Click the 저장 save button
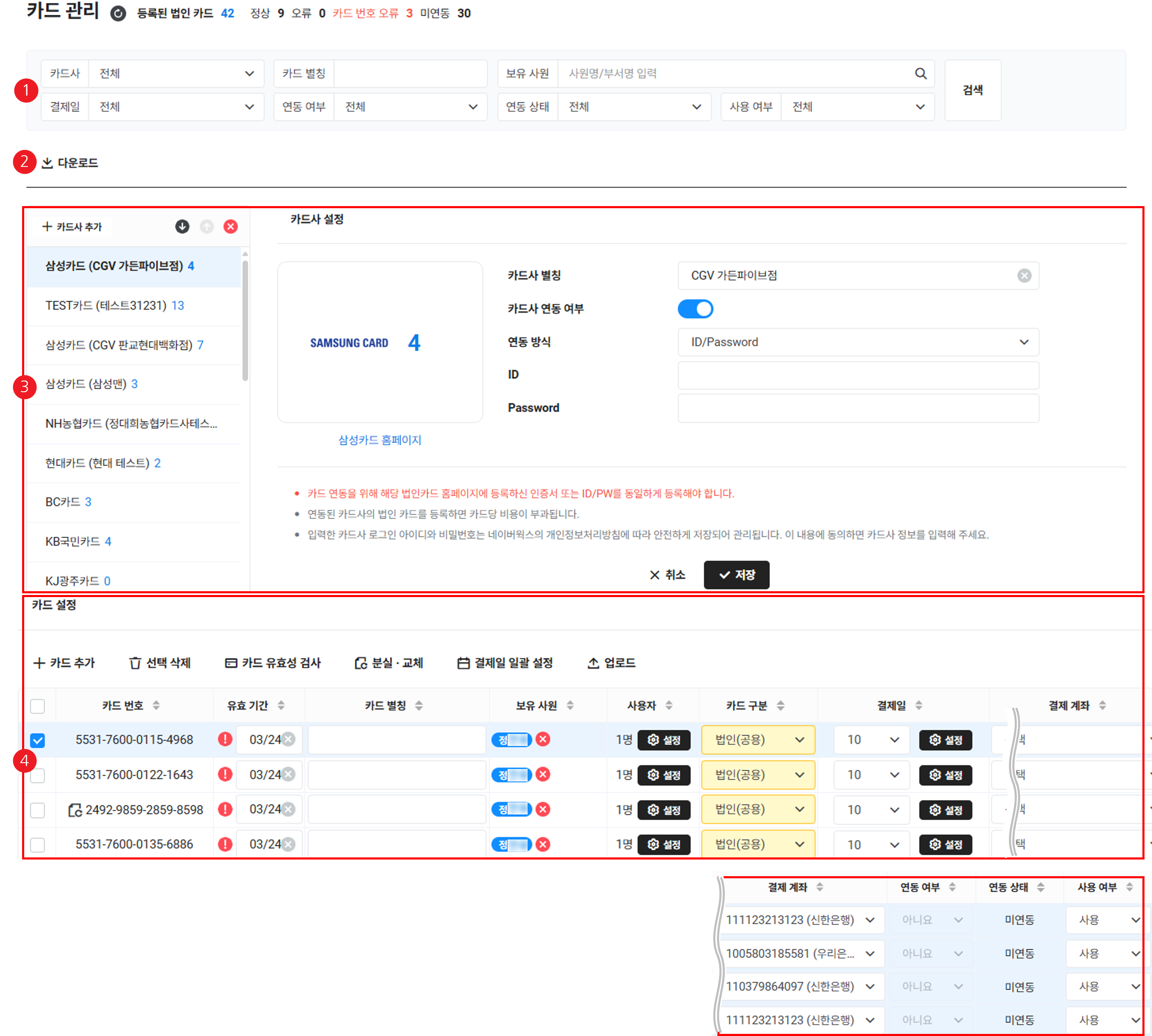Viewport: 1152px width, 1036px height. pos(736,575)
